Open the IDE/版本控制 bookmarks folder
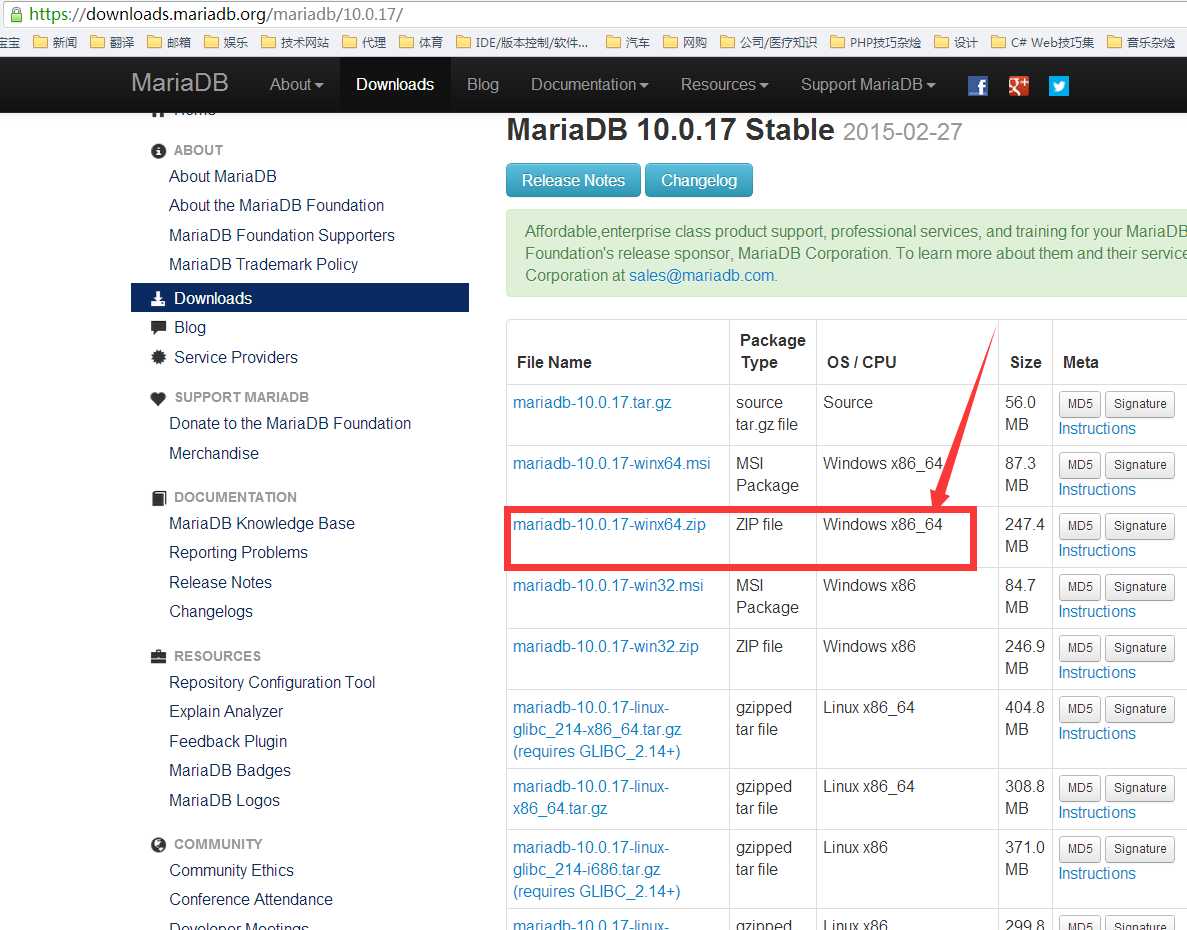This screenshot has width=1187, height=930. [522, 42]
